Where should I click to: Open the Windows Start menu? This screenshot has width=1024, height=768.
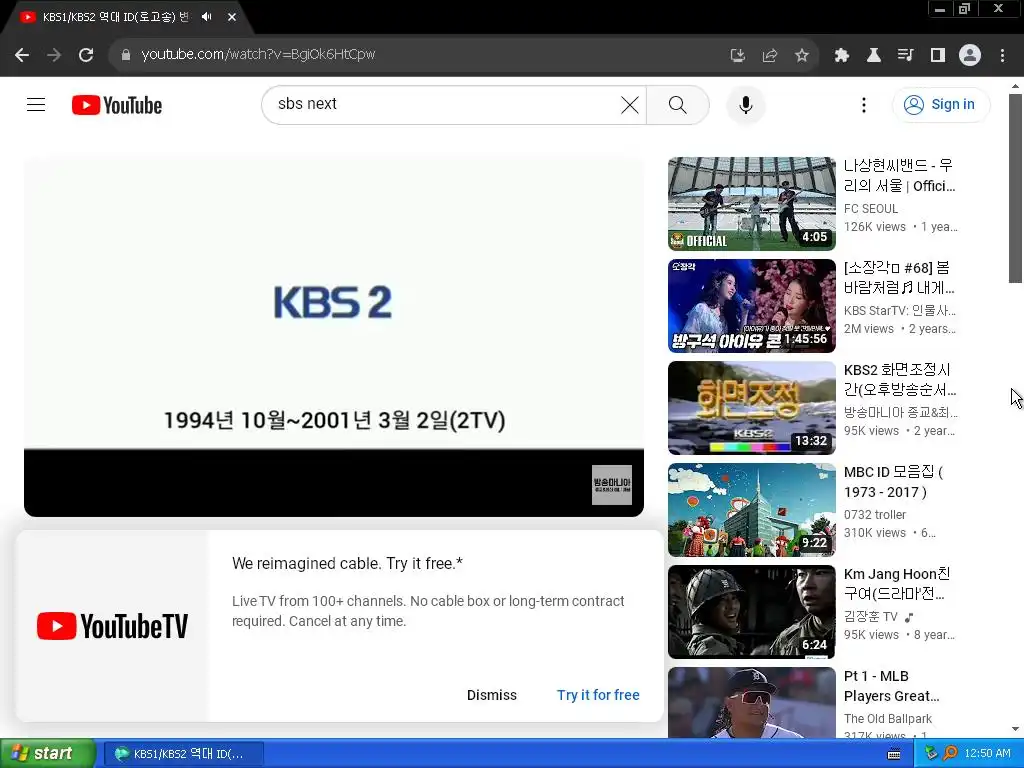(47, 754)
